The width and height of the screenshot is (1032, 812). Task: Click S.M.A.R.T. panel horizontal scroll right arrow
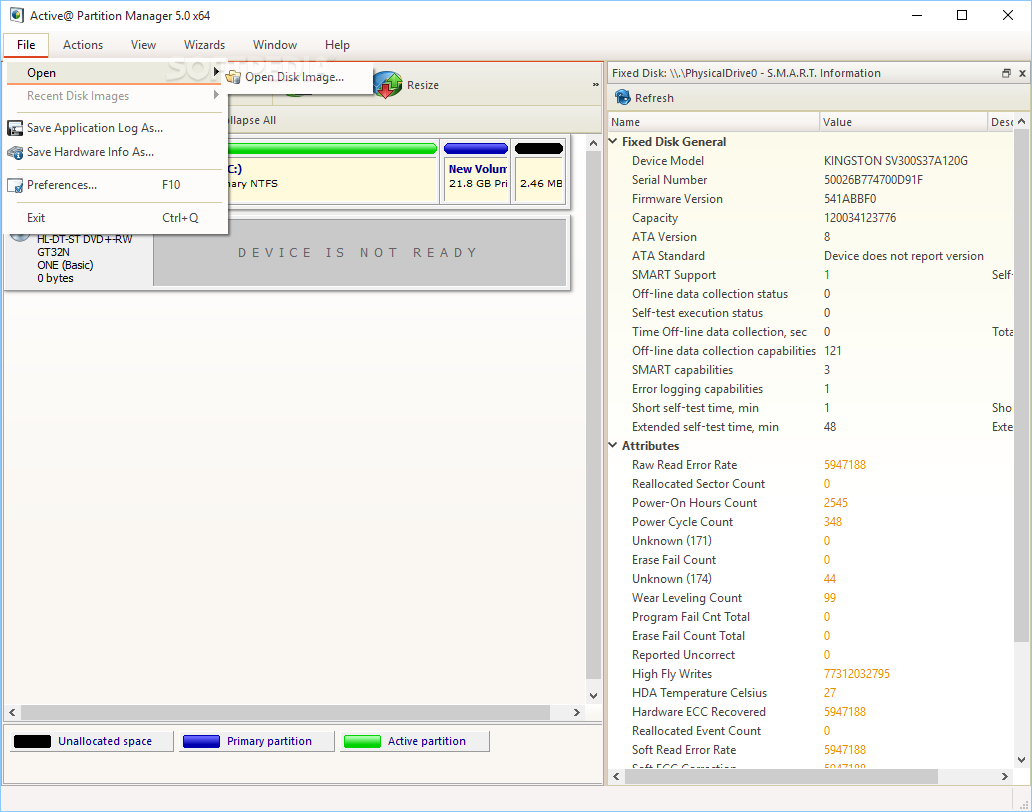pyautogui.click(x=1004, y=776)
